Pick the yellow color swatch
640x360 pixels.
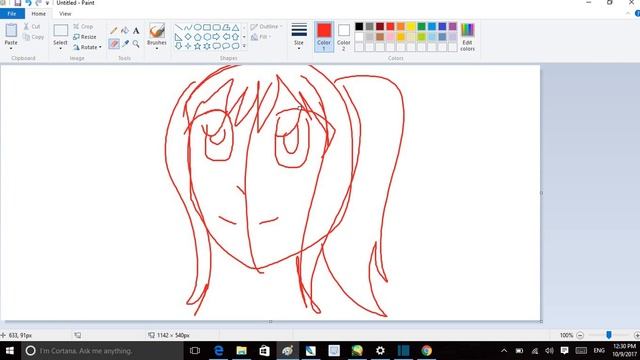pyautogui.click(x=411, y=27)
